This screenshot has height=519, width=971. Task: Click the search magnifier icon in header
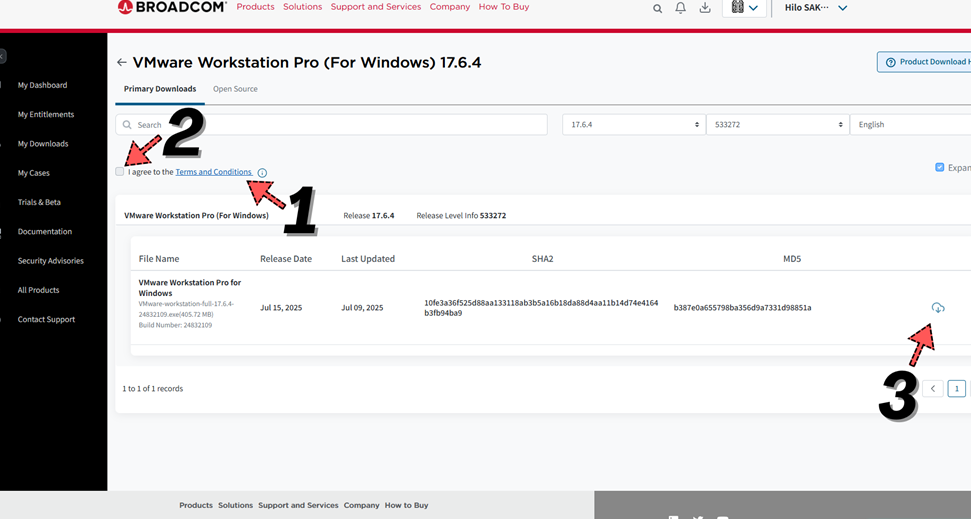657,8
